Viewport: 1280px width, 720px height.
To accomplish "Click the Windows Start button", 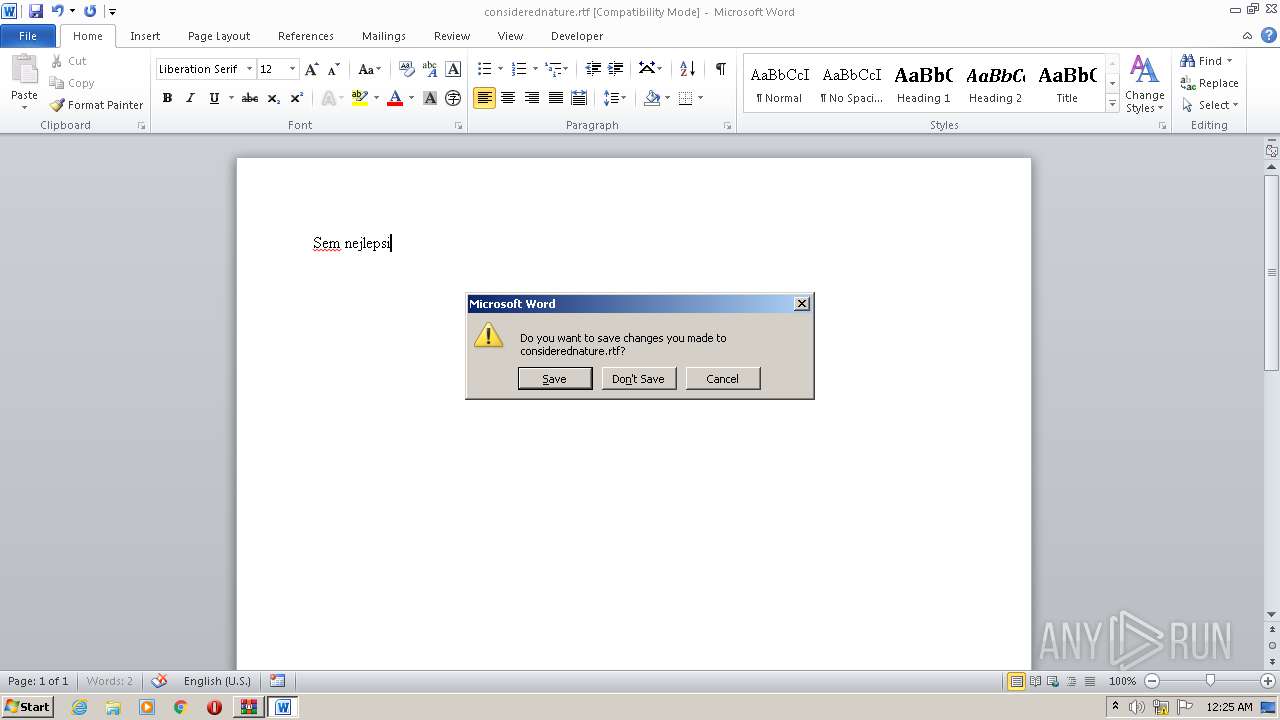I will [27, 706].
